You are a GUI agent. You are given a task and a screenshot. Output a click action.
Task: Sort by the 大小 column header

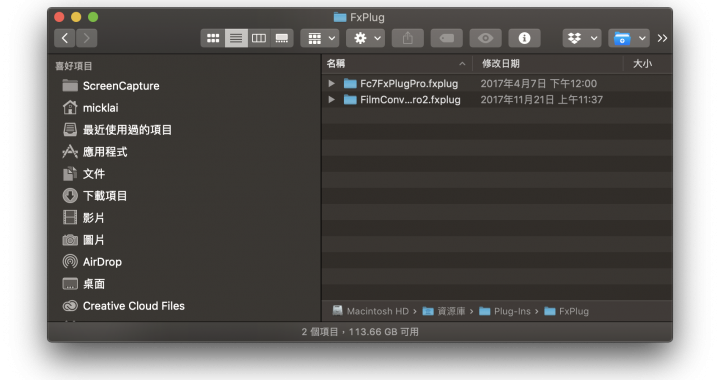point(648,64)
